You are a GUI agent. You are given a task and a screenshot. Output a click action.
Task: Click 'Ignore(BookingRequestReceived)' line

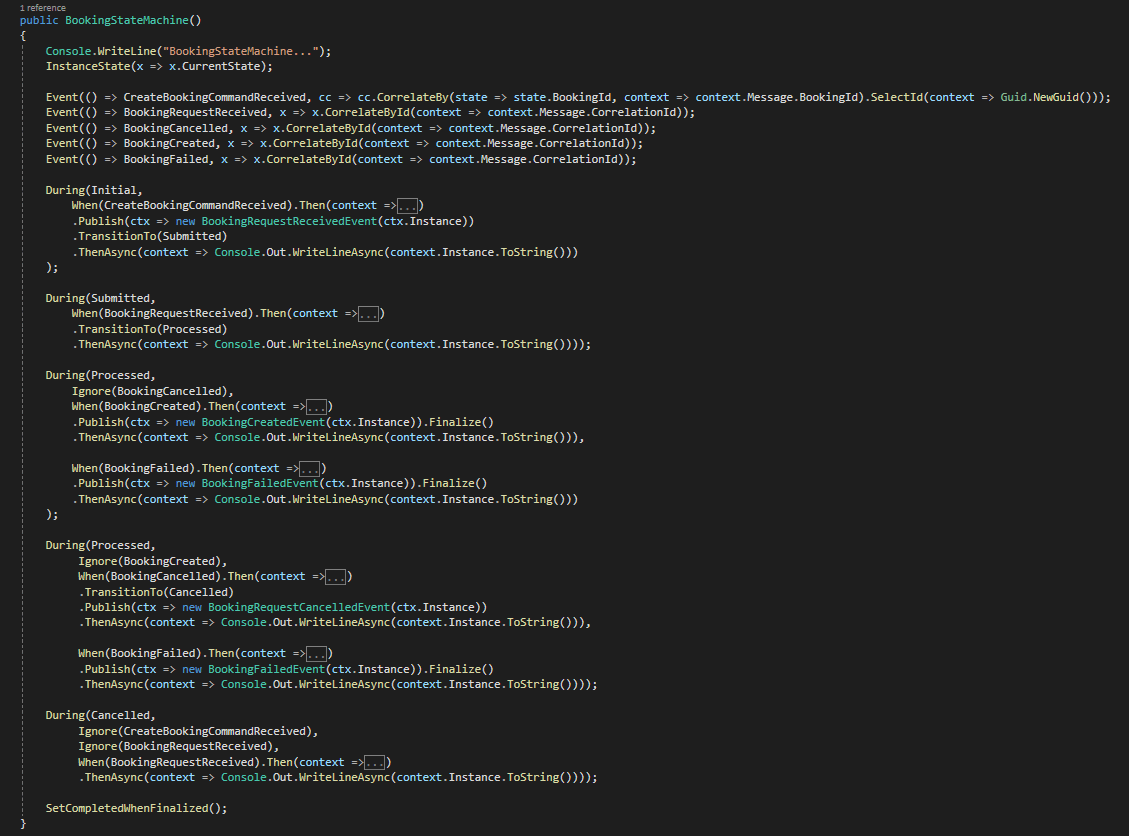[x=179, y=746]
